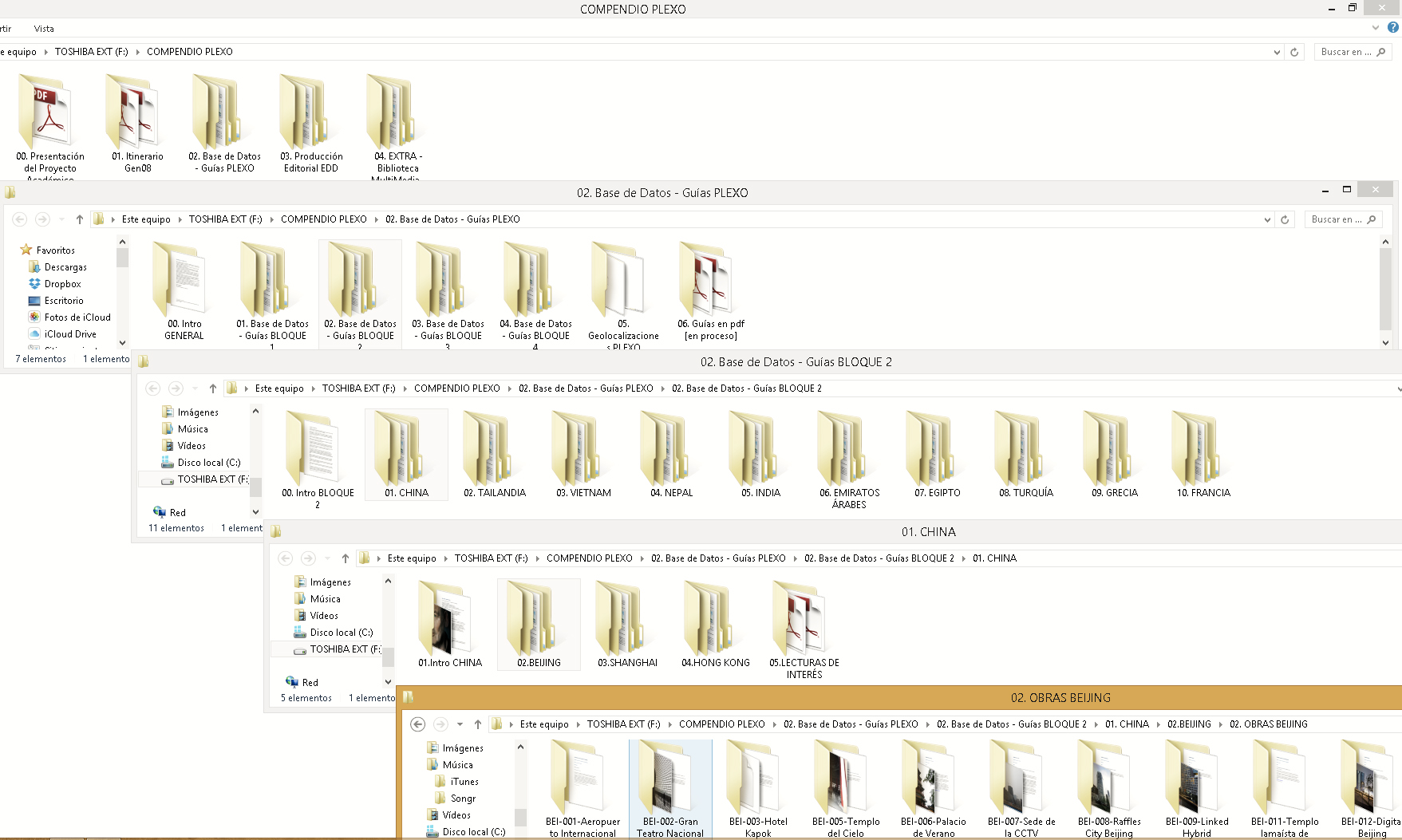Open recent locations dropdown in OBRAS BEIJING window

[460, 724]
